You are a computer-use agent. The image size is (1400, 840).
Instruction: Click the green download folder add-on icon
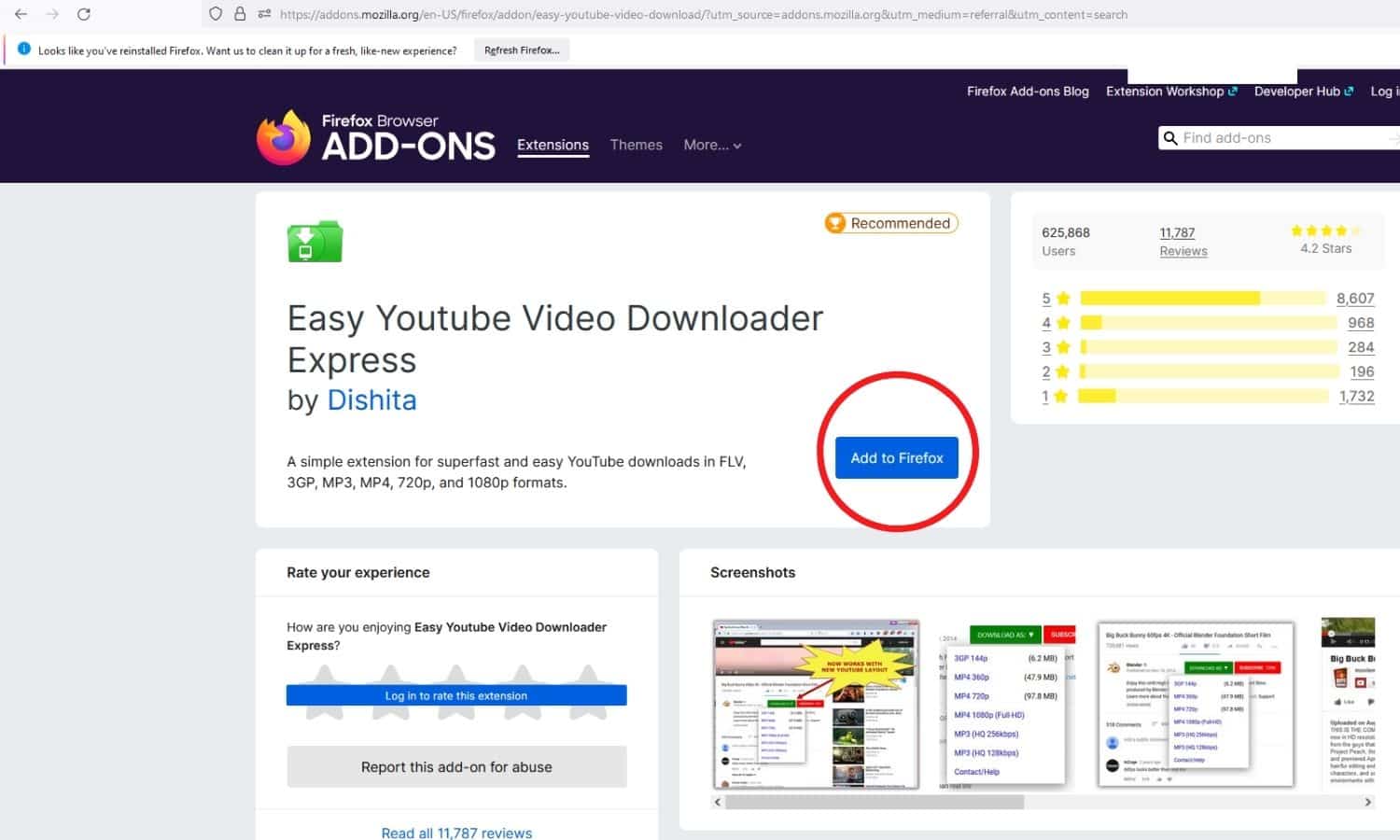click(x=315, y=242)
